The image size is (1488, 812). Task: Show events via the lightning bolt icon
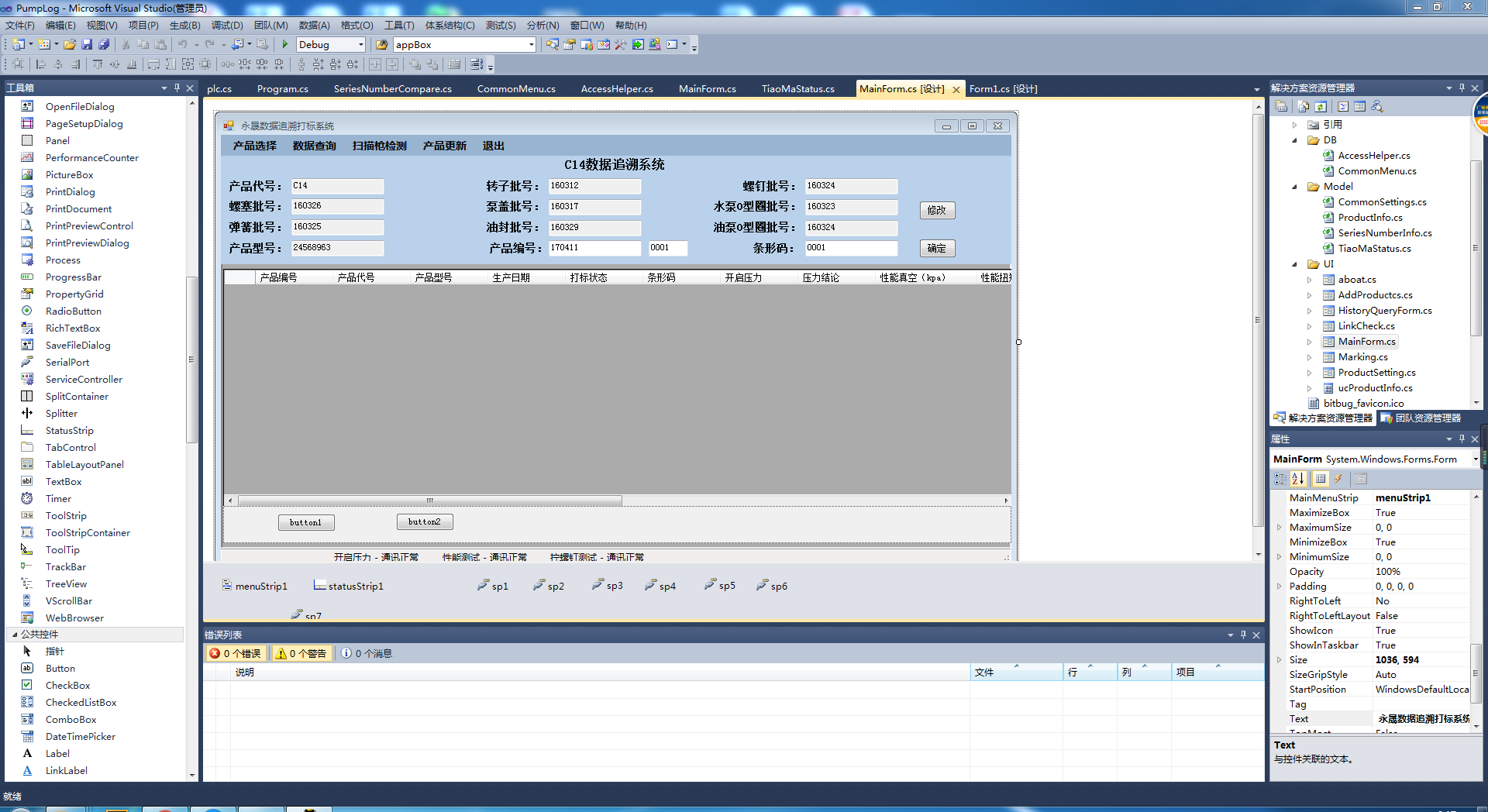[1338, 479]
